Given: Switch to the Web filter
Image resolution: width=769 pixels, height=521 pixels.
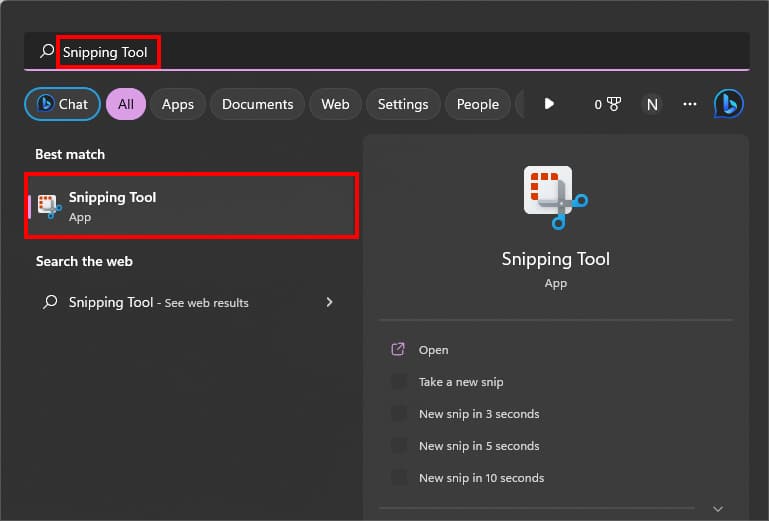Looking at the screenshot, I should click(x=335, y=104).
